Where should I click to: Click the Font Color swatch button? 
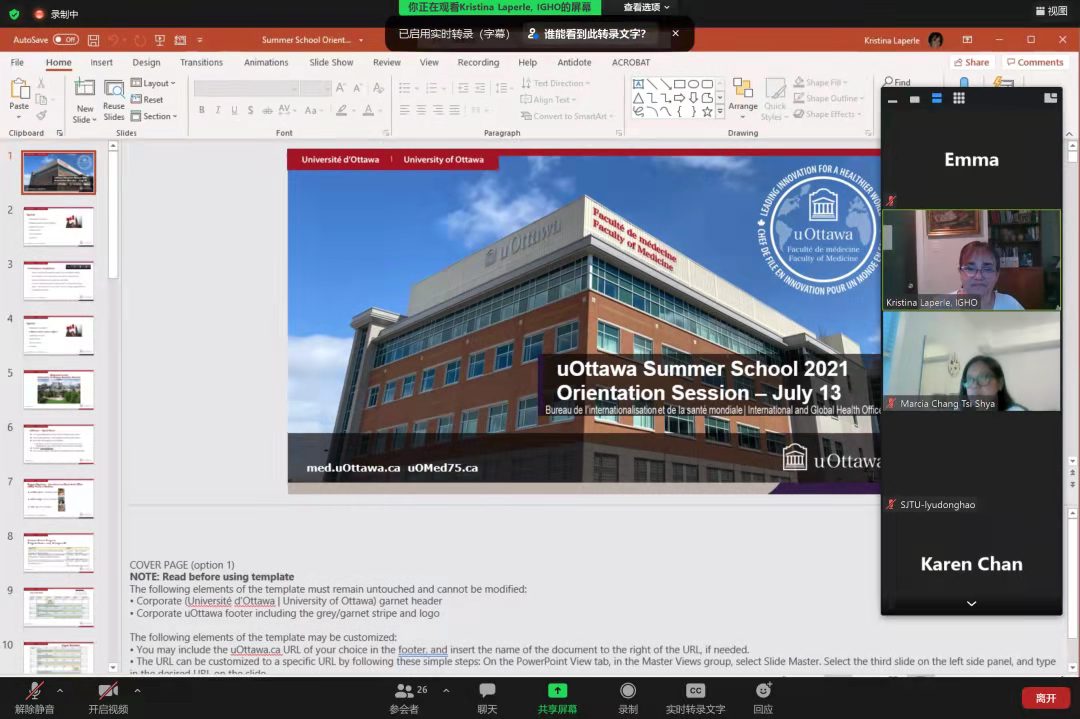(x=369, y=110)
